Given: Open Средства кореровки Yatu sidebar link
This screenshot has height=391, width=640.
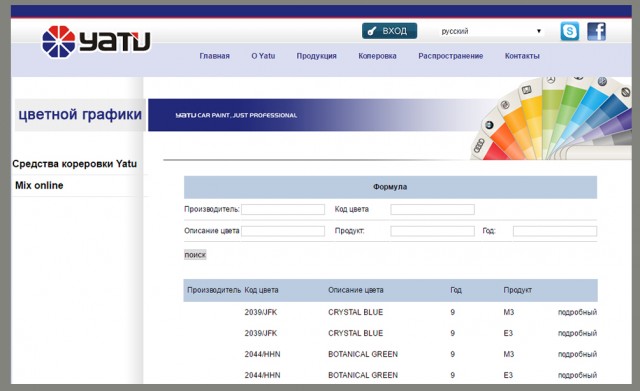Looking at the screenshot, I should click(x=74, y=164).
